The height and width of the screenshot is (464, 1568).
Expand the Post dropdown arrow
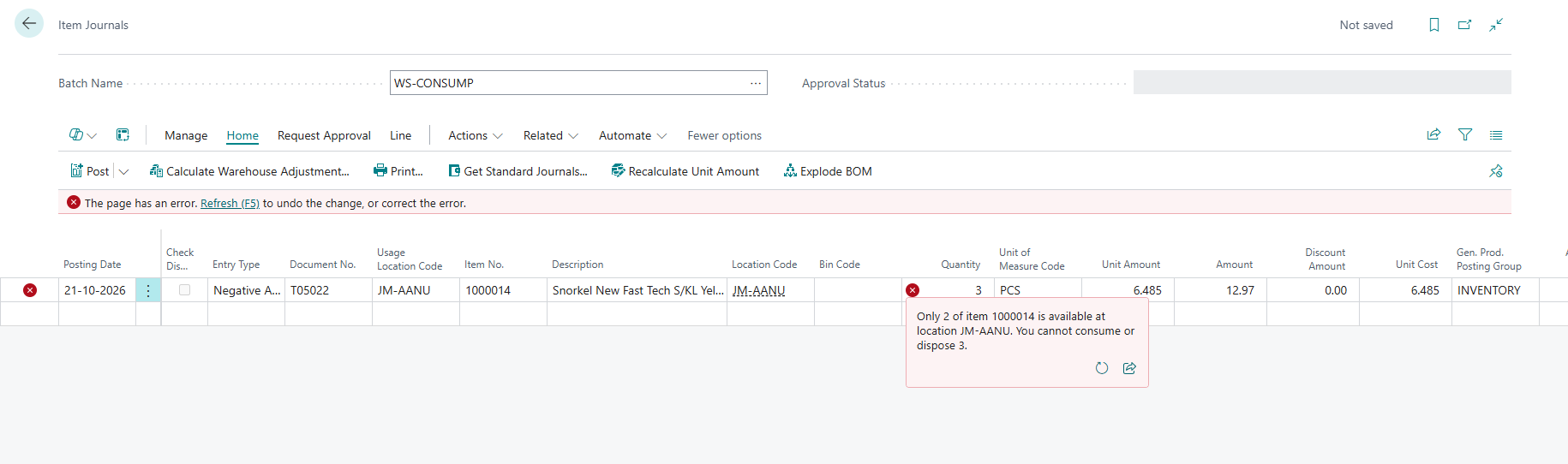coord(123,171)
